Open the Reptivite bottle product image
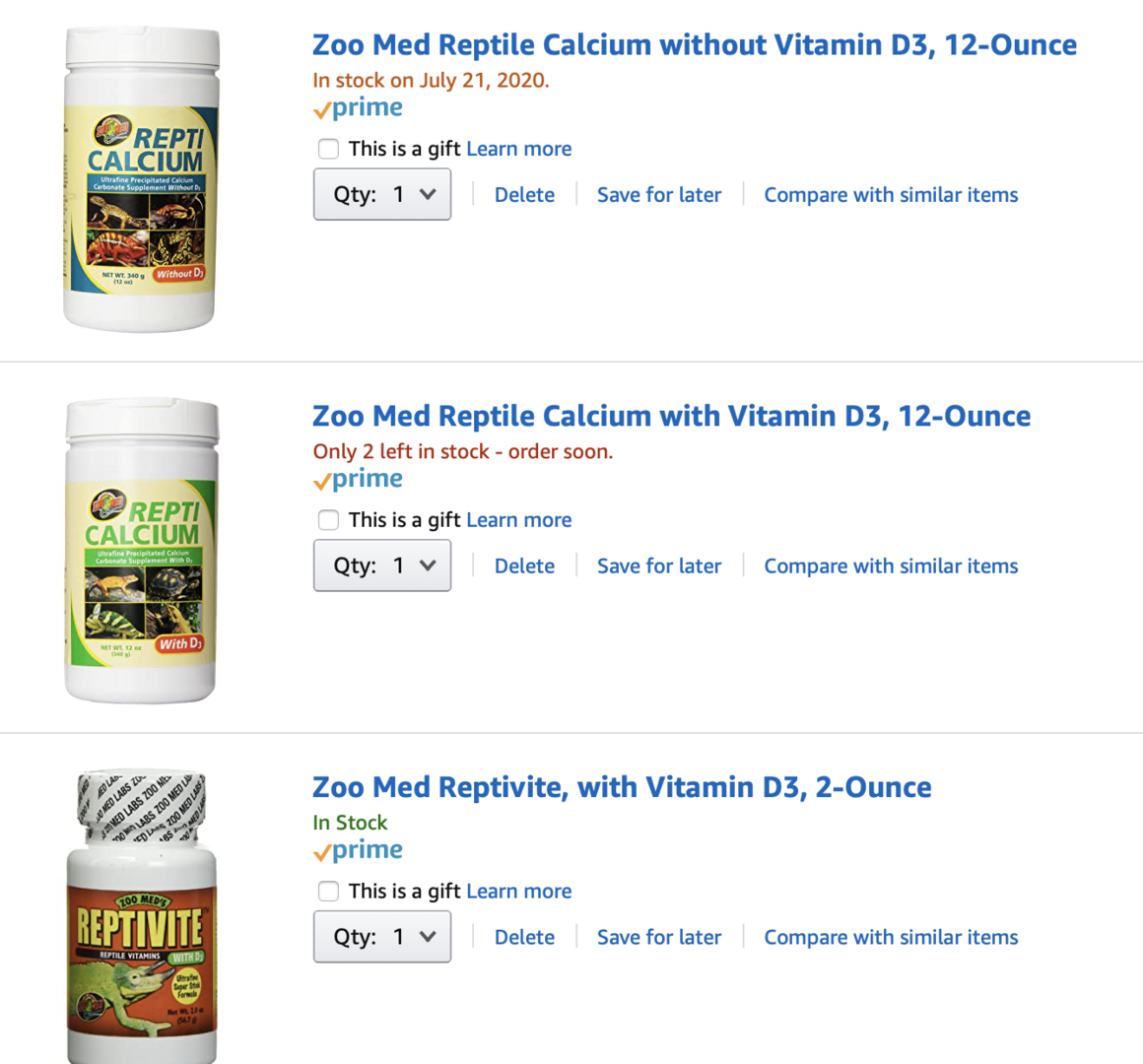The width and height of the screenshot is (1143, 1064). [142, 916]
